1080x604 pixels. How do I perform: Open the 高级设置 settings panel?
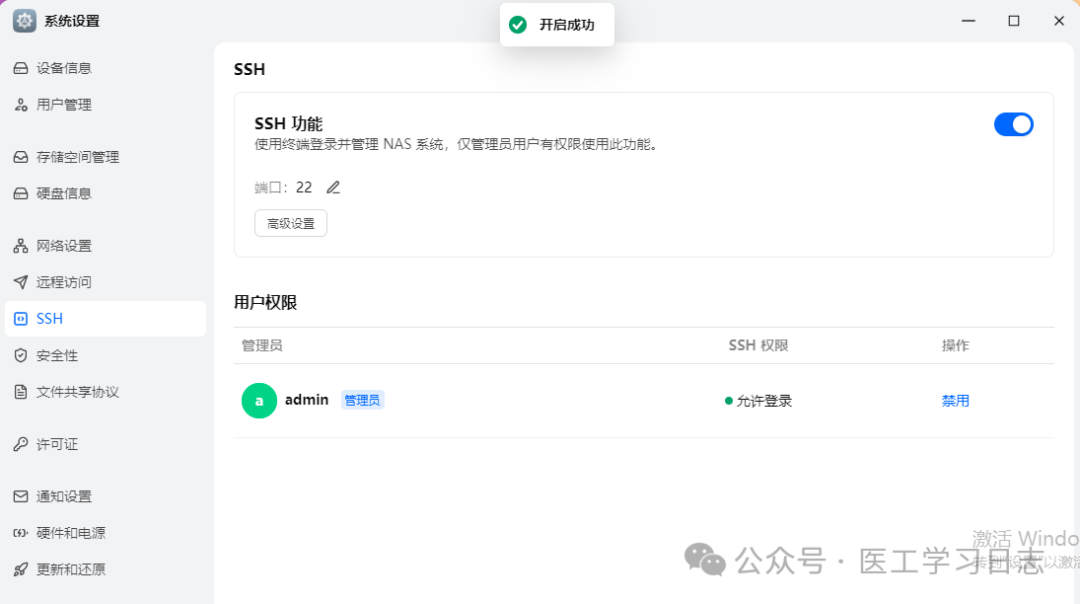coord(290,222)
